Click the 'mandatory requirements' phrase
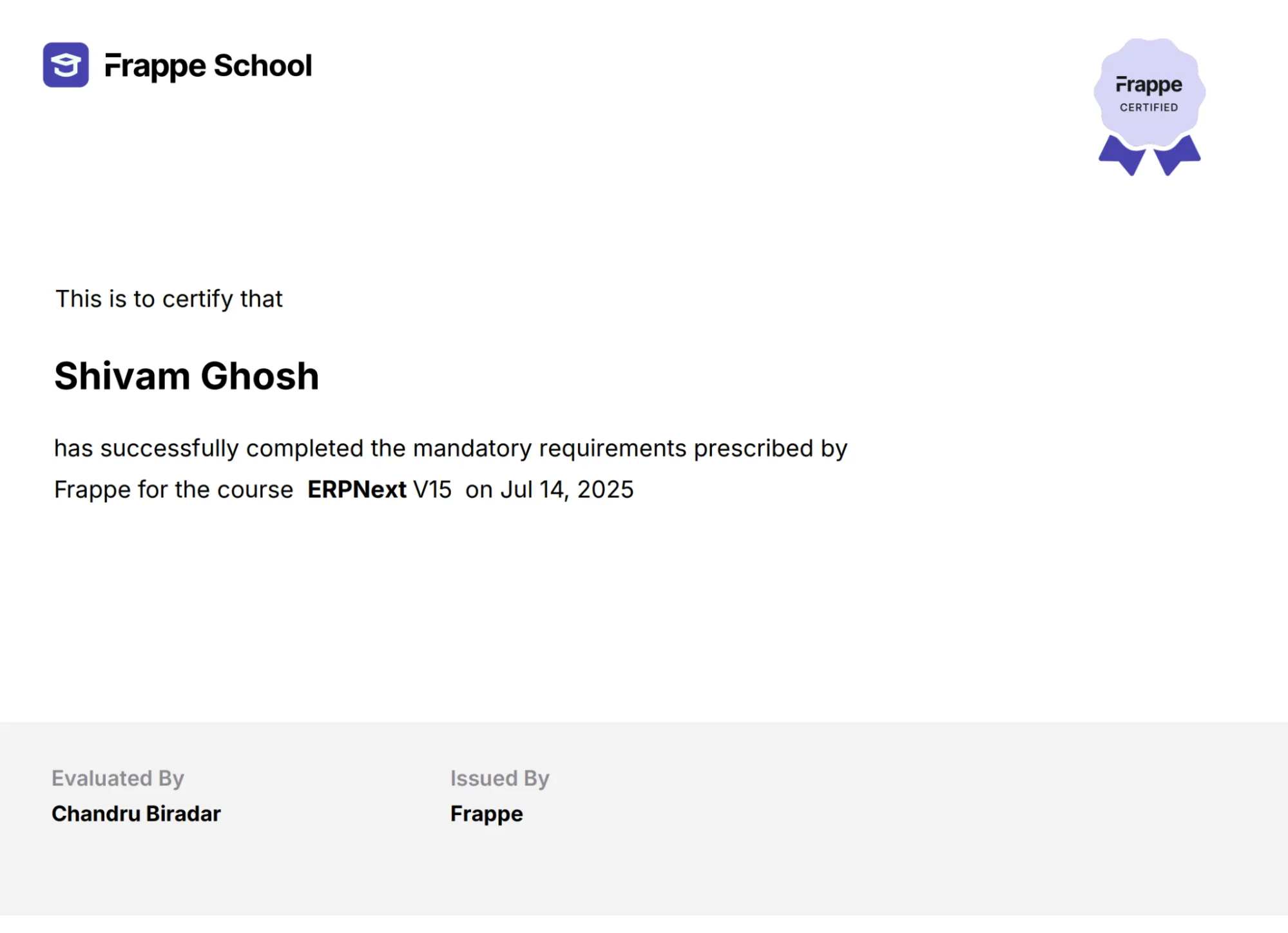This screenshot has width=1288, height=933. pos(550,449)
